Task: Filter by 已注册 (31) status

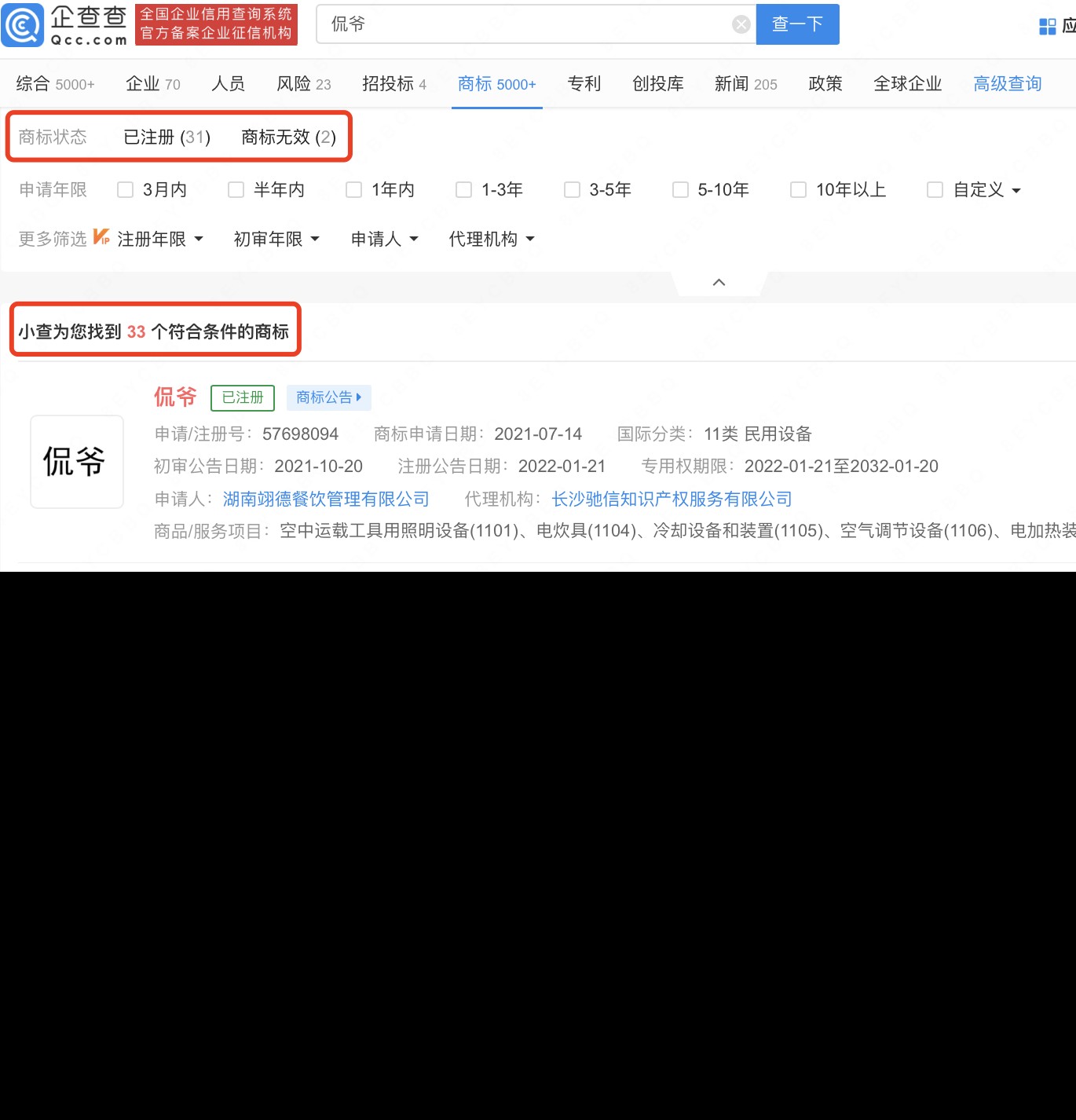Action: tap(167, 137)
